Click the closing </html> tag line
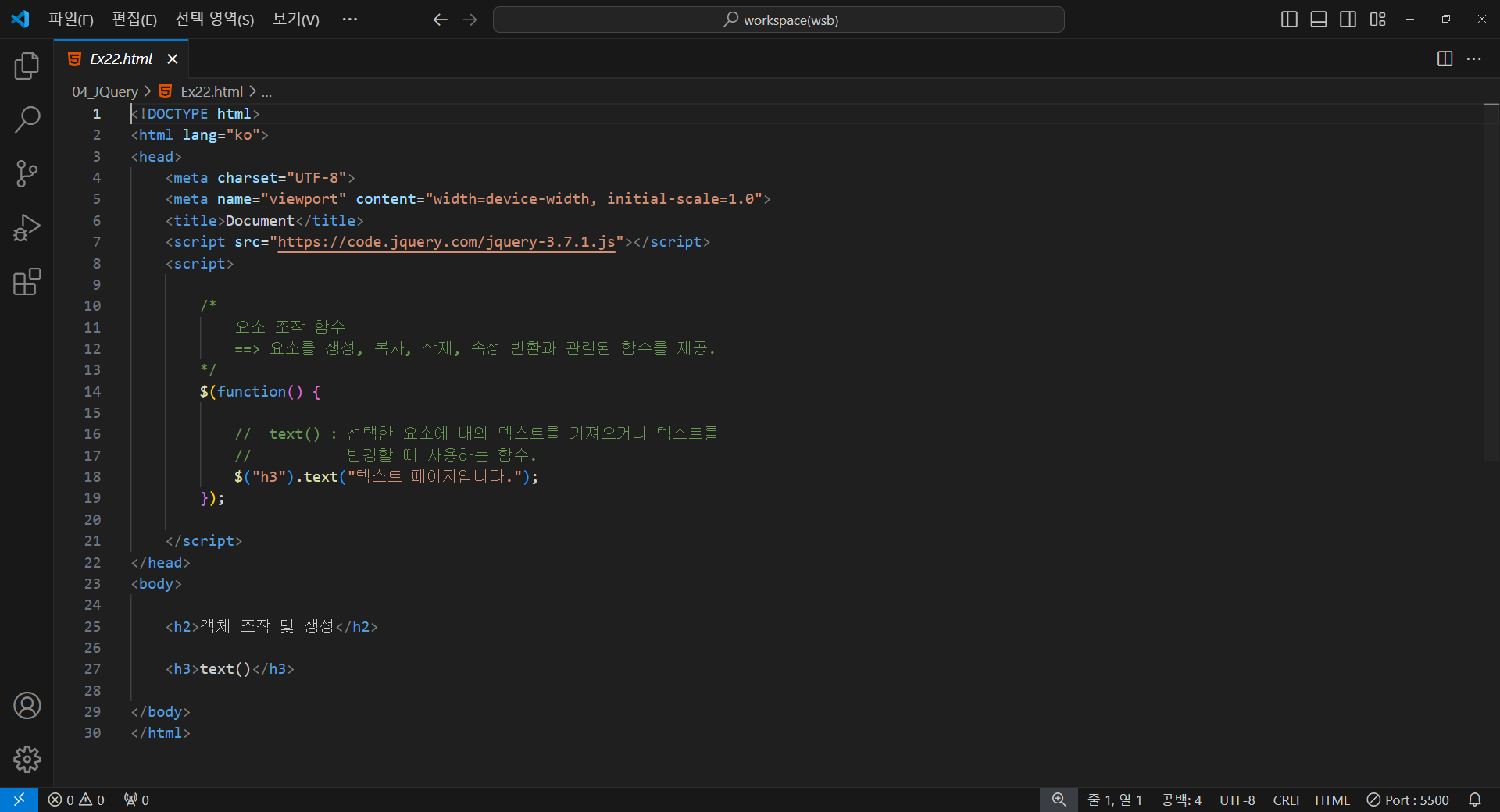The height and width of the screenshot is (812, 1500). point(160,733)
